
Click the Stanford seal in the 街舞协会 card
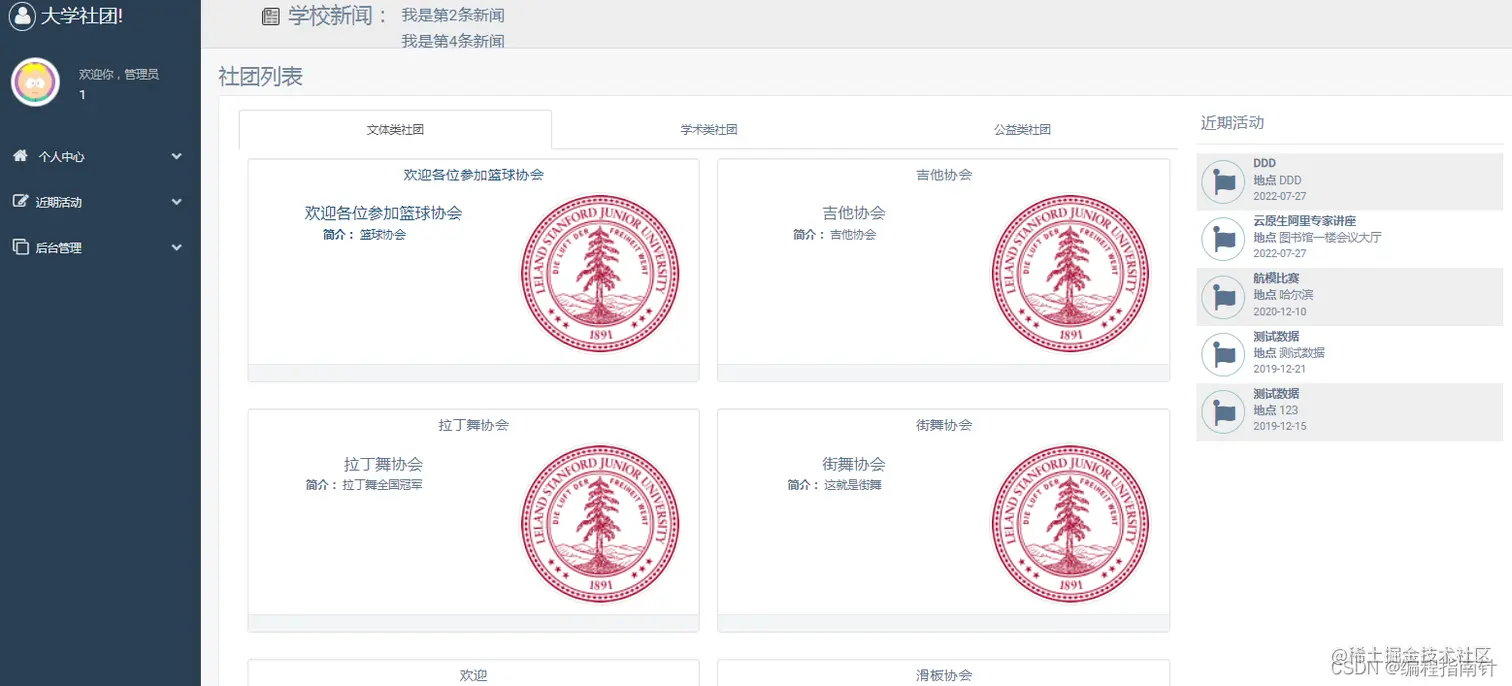1070,524
